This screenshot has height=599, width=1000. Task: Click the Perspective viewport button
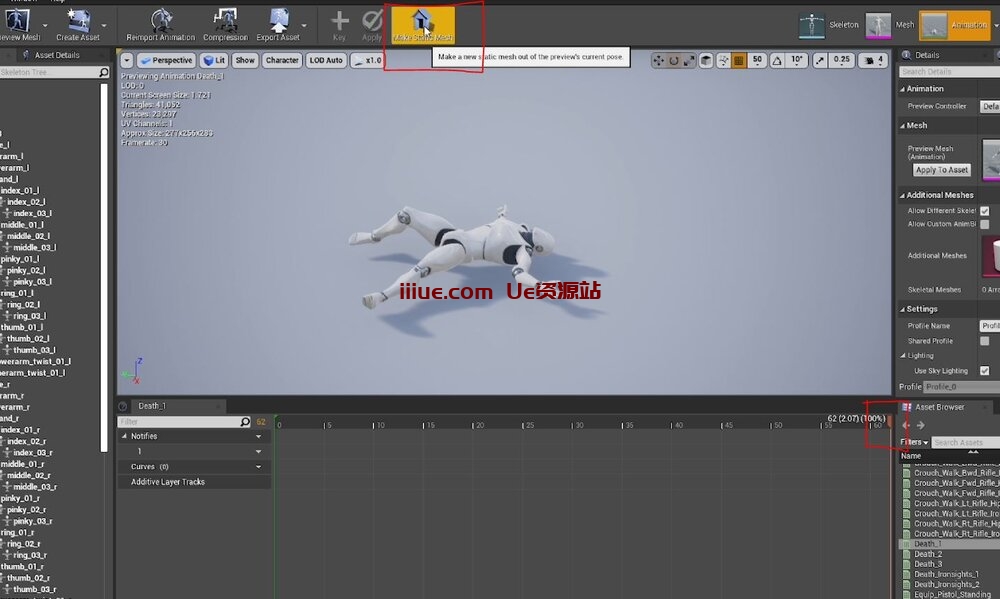166,60
